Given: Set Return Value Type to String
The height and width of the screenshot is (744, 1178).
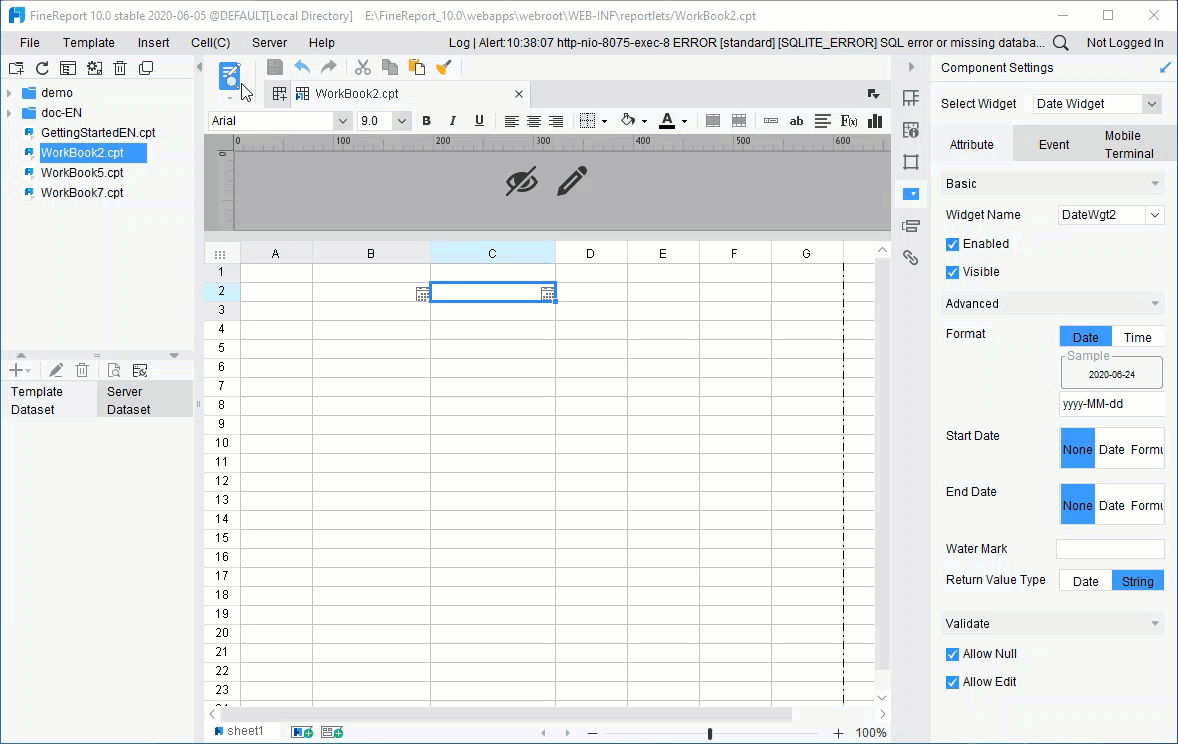Looking at the screenshot, I should [1137, 581].
